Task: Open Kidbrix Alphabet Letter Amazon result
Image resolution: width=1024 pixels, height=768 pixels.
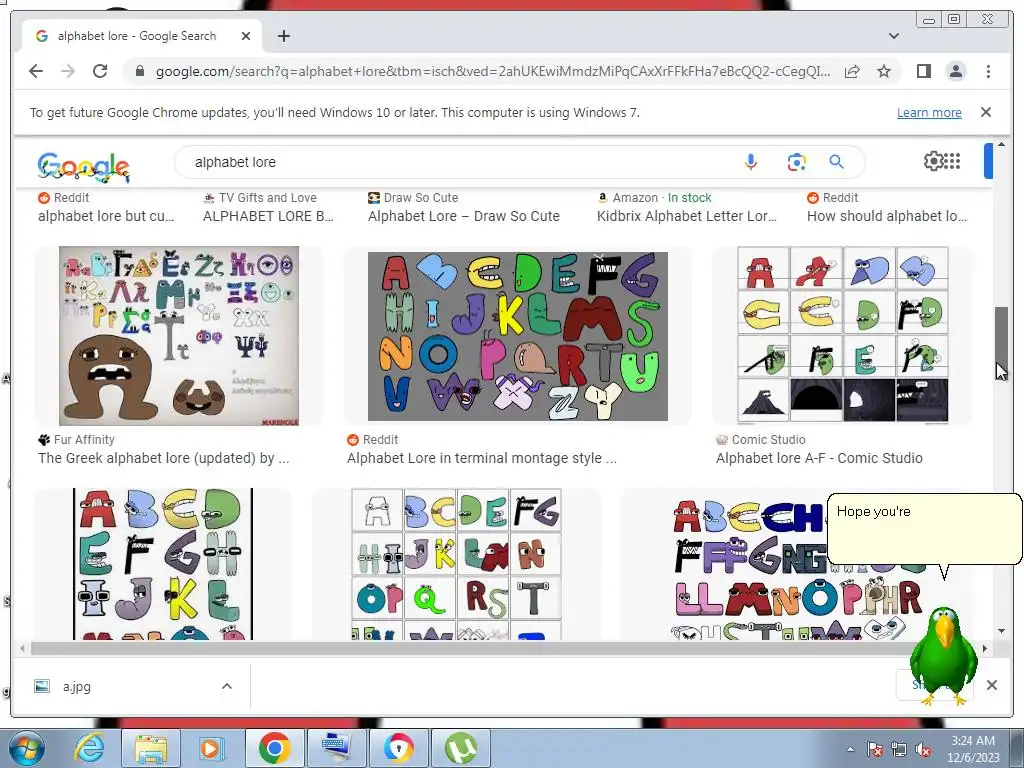Action: coord(687,216)
